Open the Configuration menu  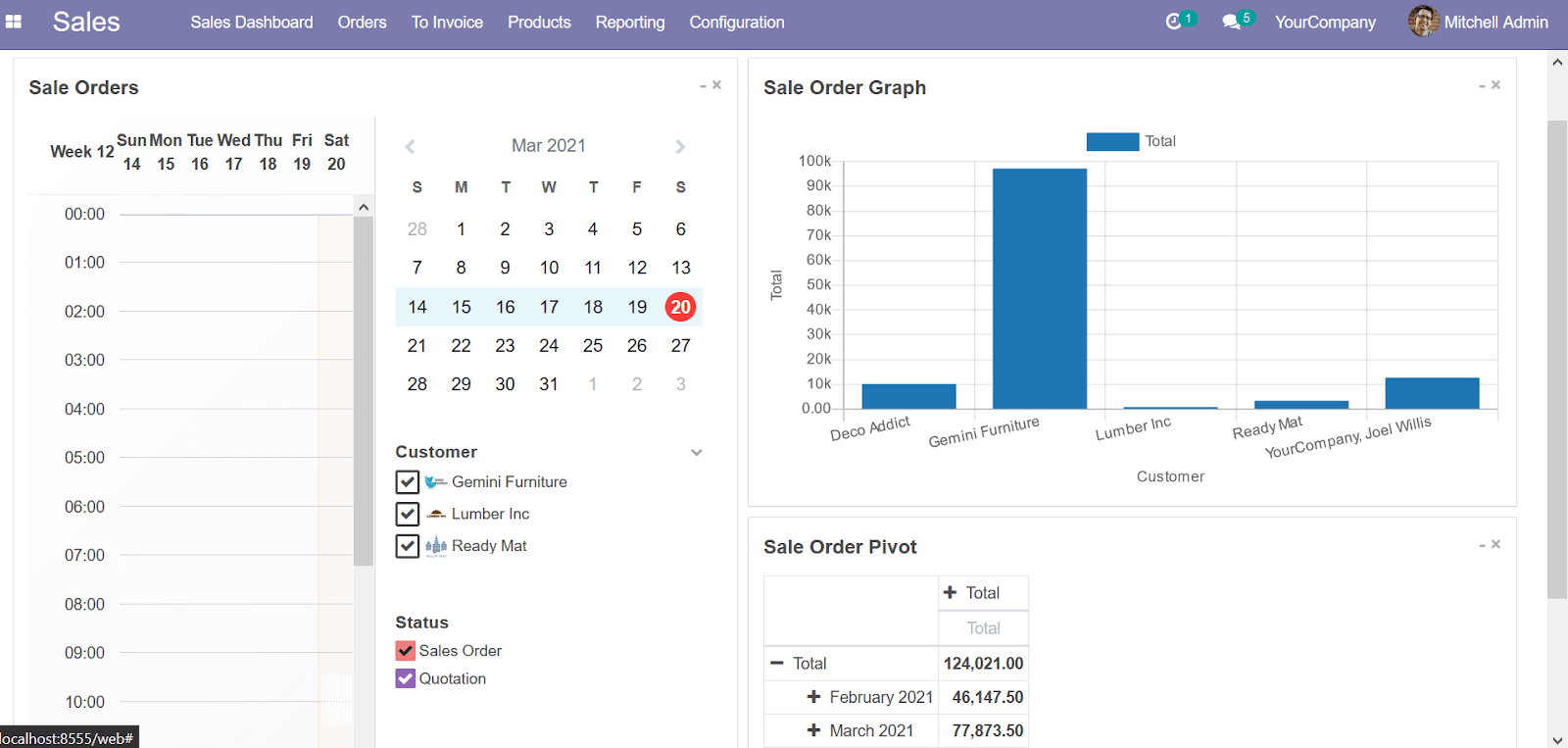tap(736, 22)
